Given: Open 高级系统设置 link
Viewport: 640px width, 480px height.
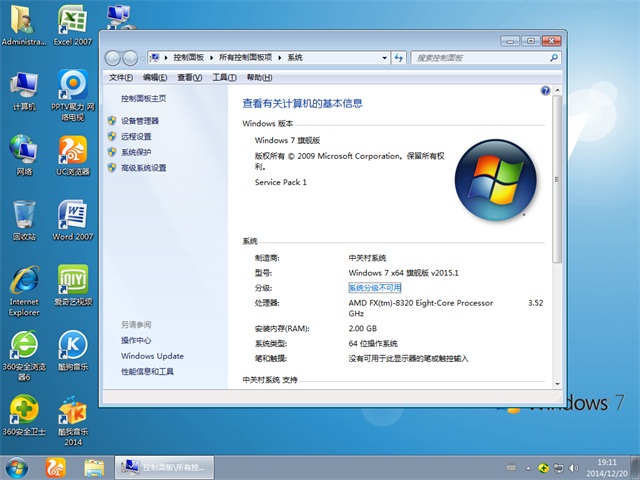Looking at the screenshot, I should click(144, 168).
